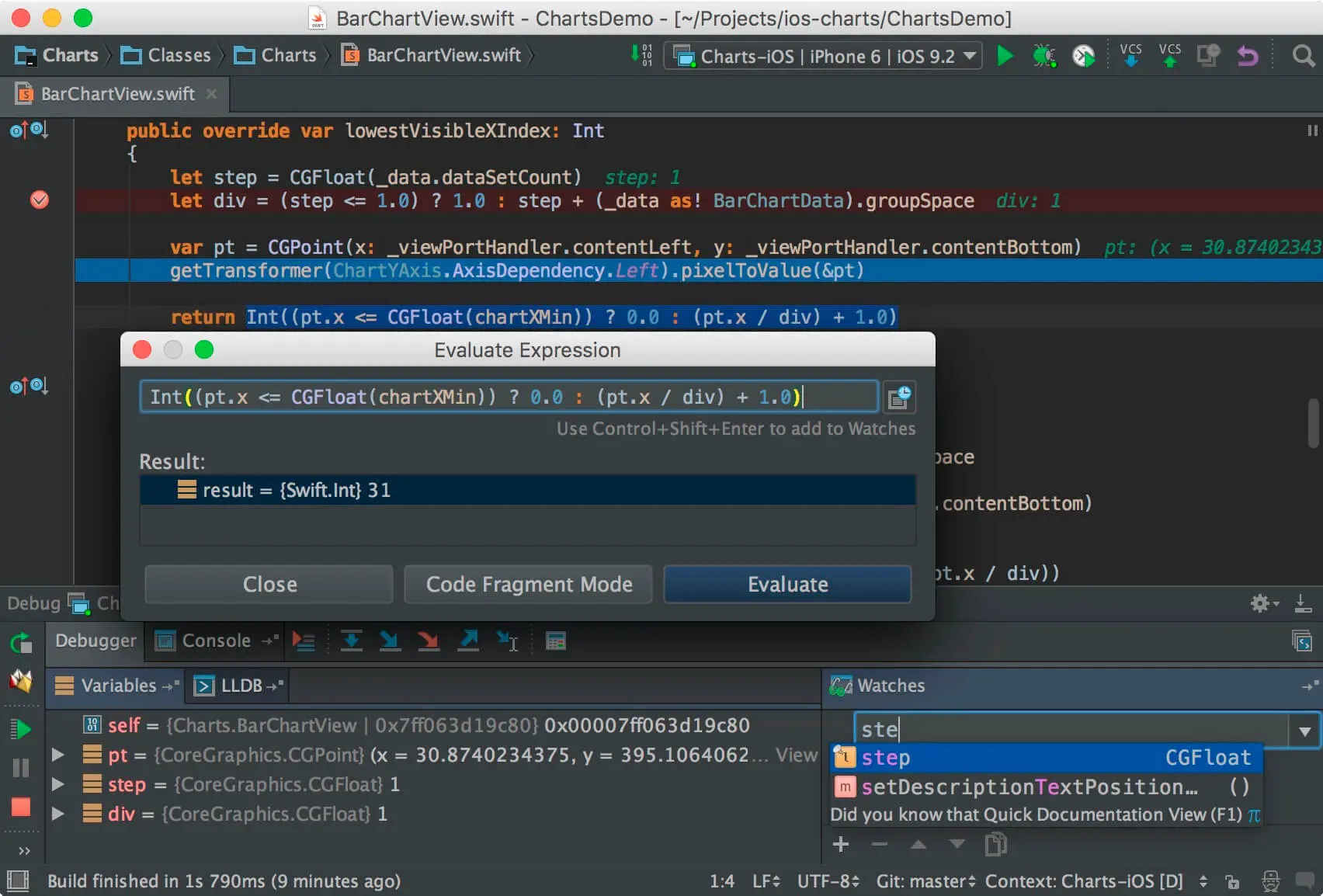The height and width of the screenshot is (896, 1323).
Task: Click the VCS commit changes icon
Action: (1169, 55)
